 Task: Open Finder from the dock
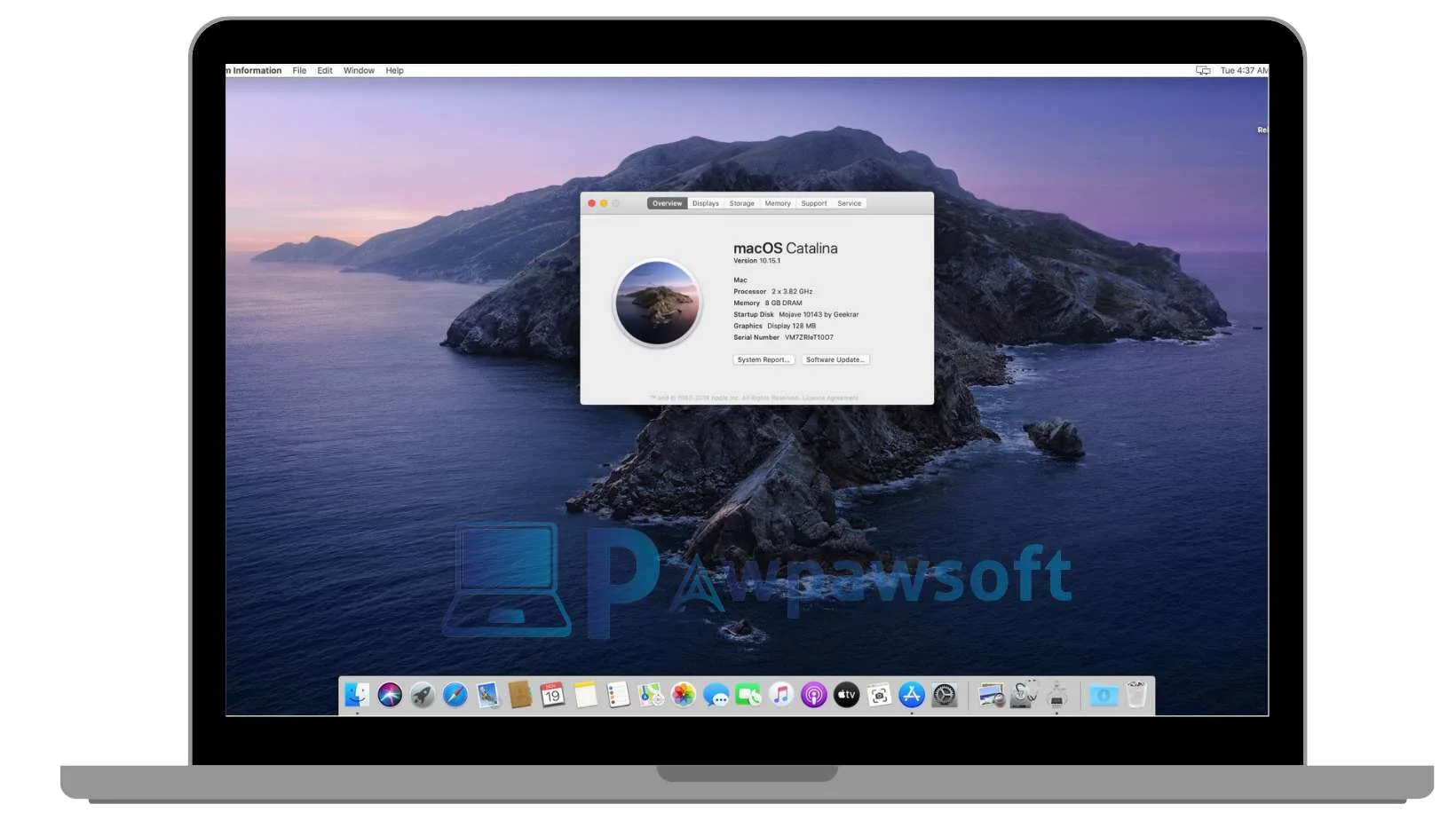coord(357,695)
